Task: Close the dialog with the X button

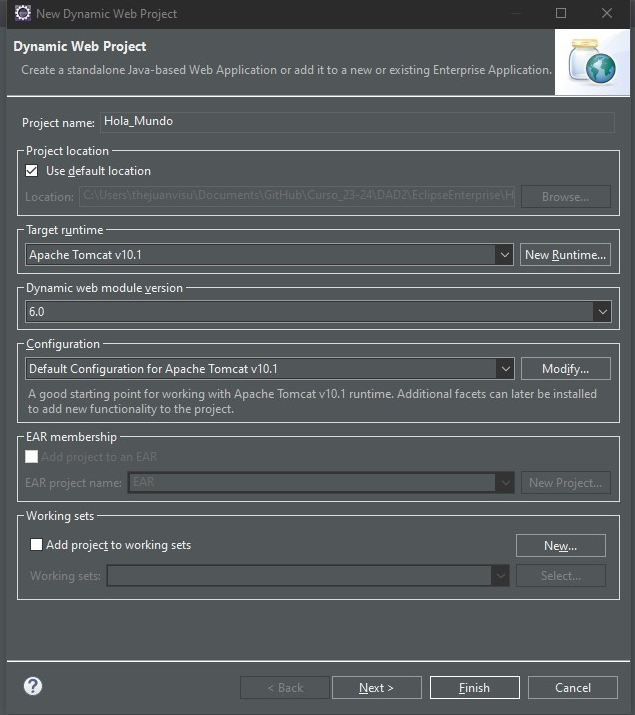Action: click(607, 13)
